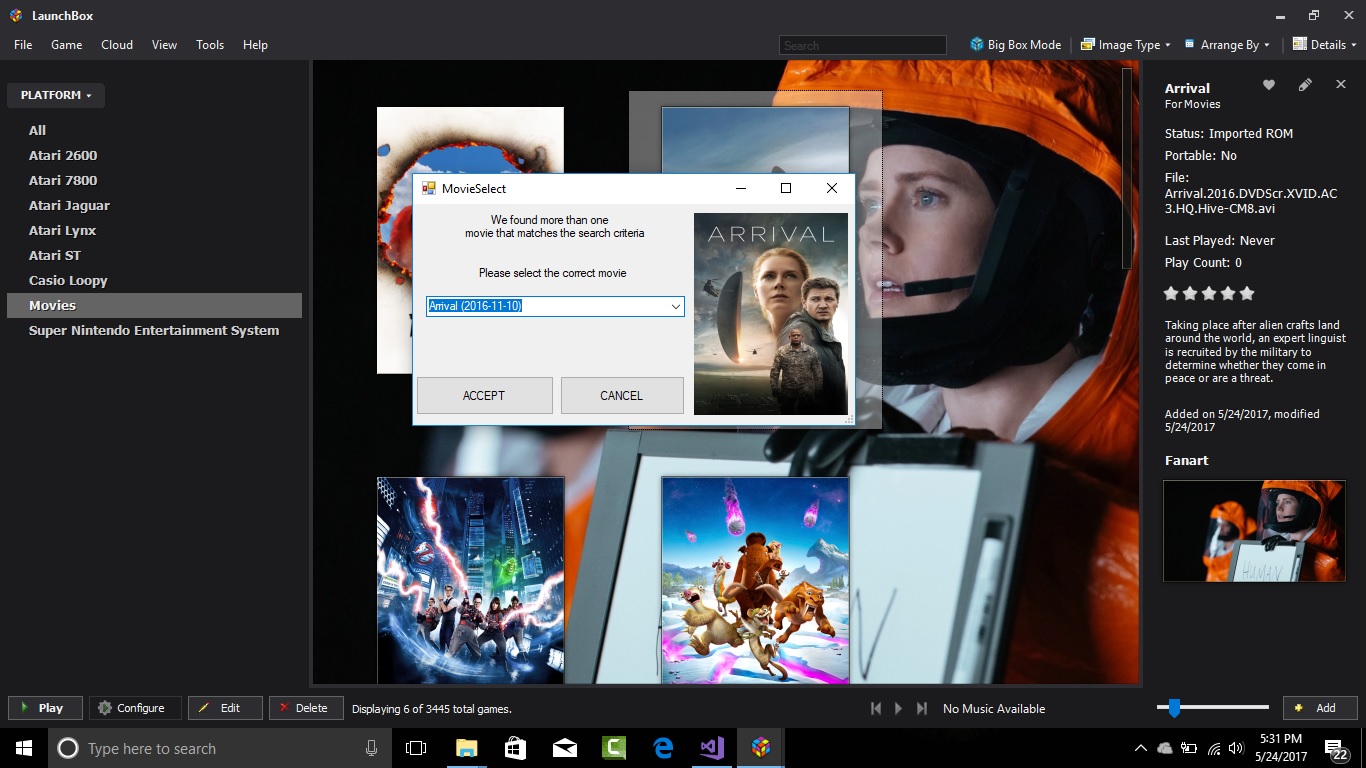
Task: Open the File menu
Action: [23, 45]
